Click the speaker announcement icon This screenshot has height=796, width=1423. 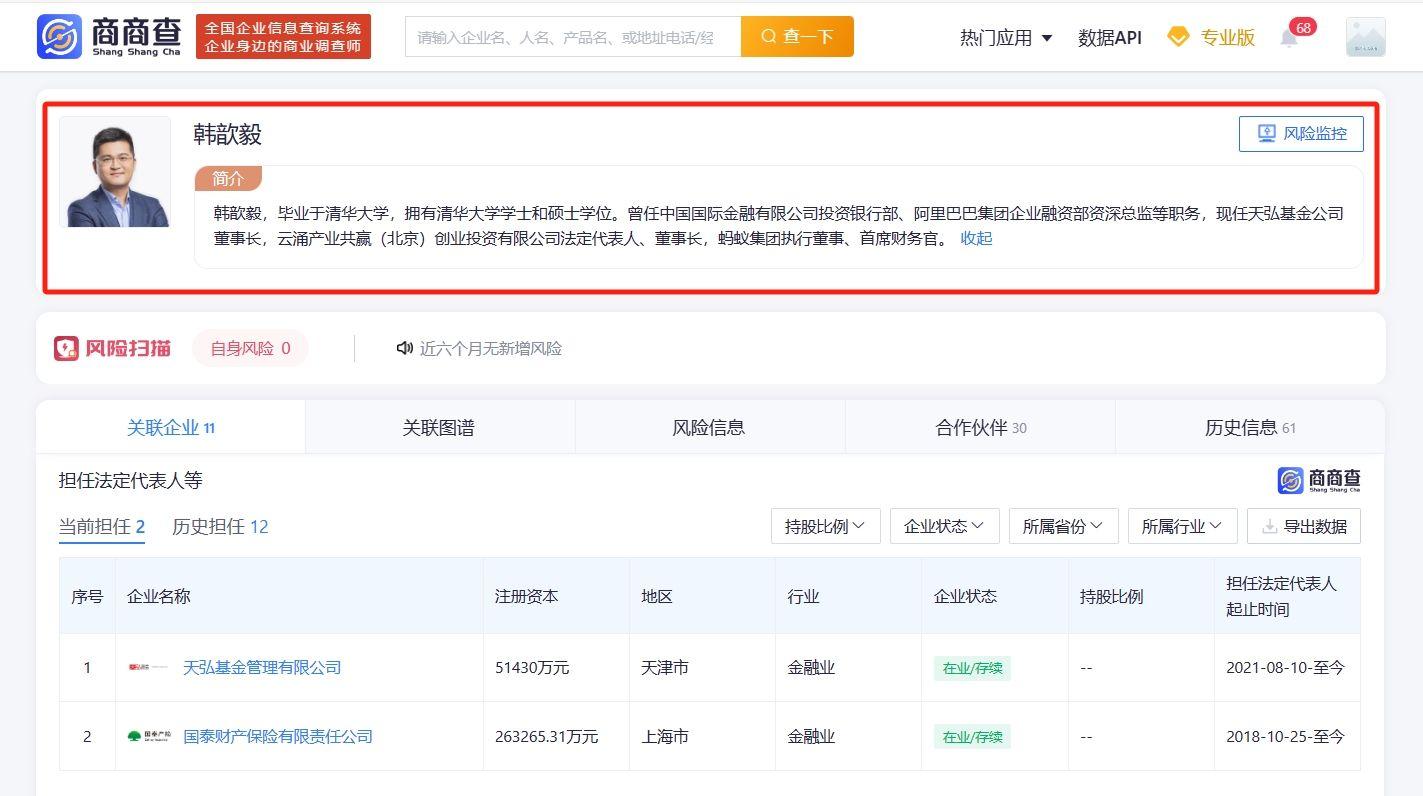pyautogui.click(x=405, y=348)
